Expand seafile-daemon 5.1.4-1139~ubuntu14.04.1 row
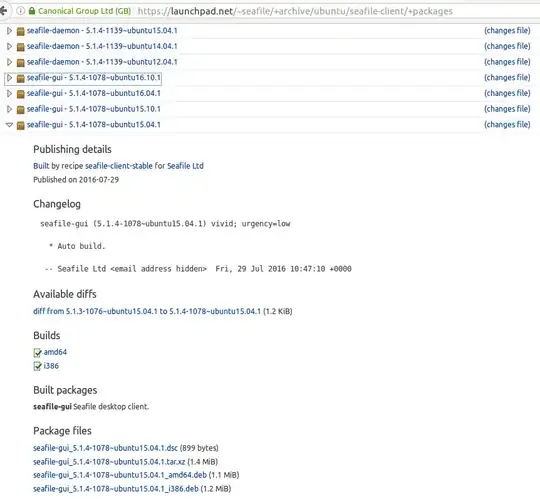 click(x=9, y=46)
